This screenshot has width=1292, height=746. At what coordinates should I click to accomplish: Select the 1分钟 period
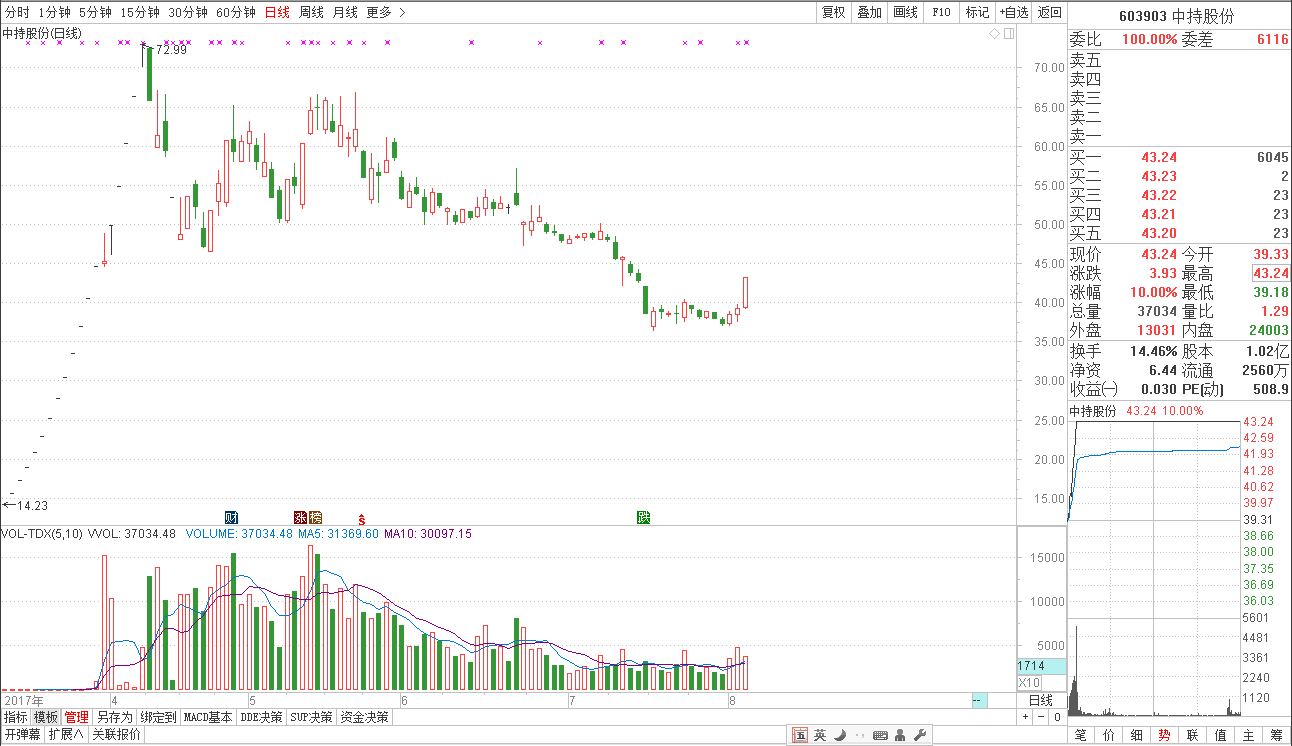[54, 12]
